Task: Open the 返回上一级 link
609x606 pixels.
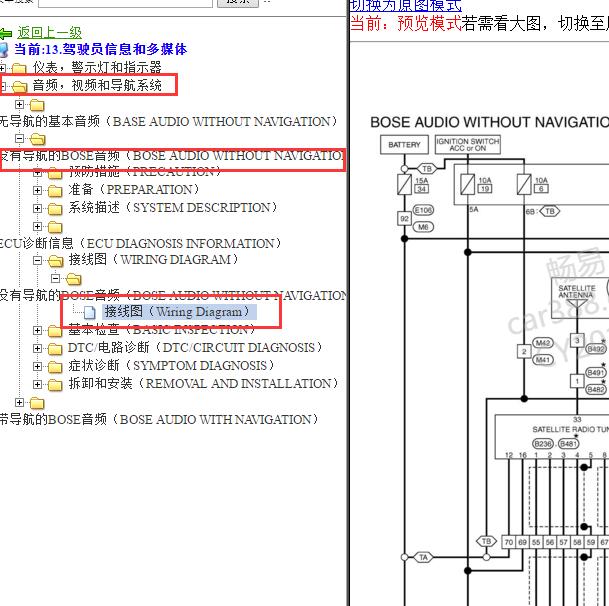Action: tap(49, 33)
